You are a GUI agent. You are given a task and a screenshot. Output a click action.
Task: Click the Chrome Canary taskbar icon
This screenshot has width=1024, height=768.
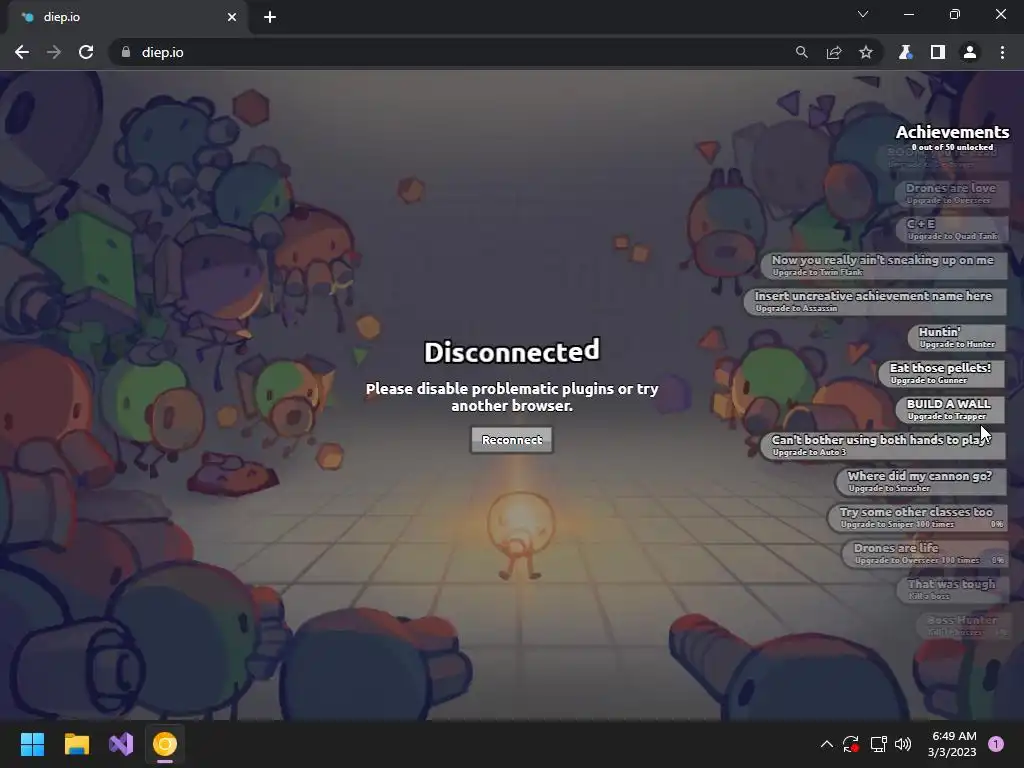[x=165, y=744]
